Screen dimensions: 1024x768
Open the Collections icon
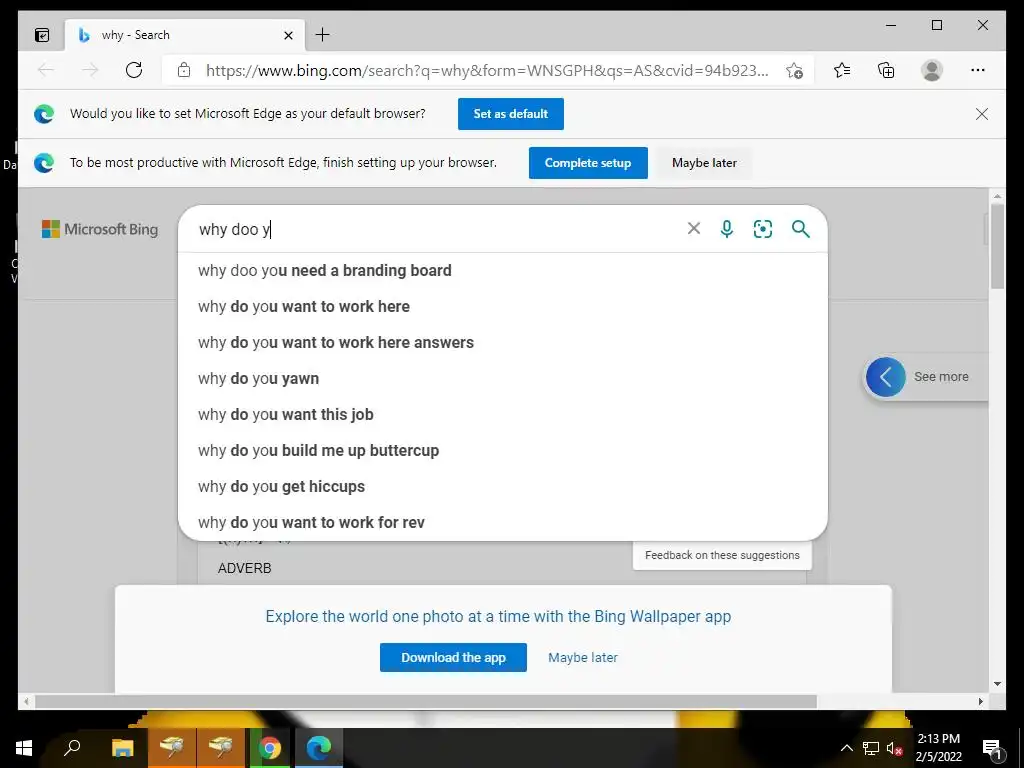886,70
